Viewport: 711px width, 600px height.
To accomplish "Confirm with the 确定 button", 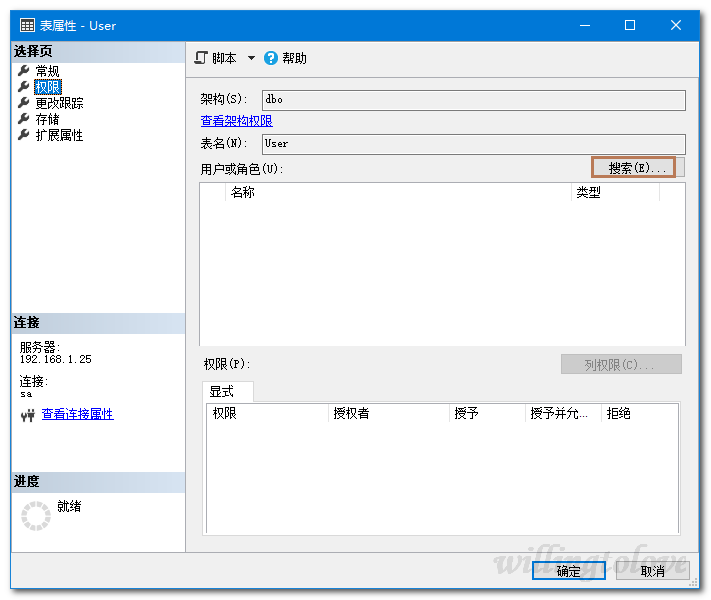I will 569,571.
